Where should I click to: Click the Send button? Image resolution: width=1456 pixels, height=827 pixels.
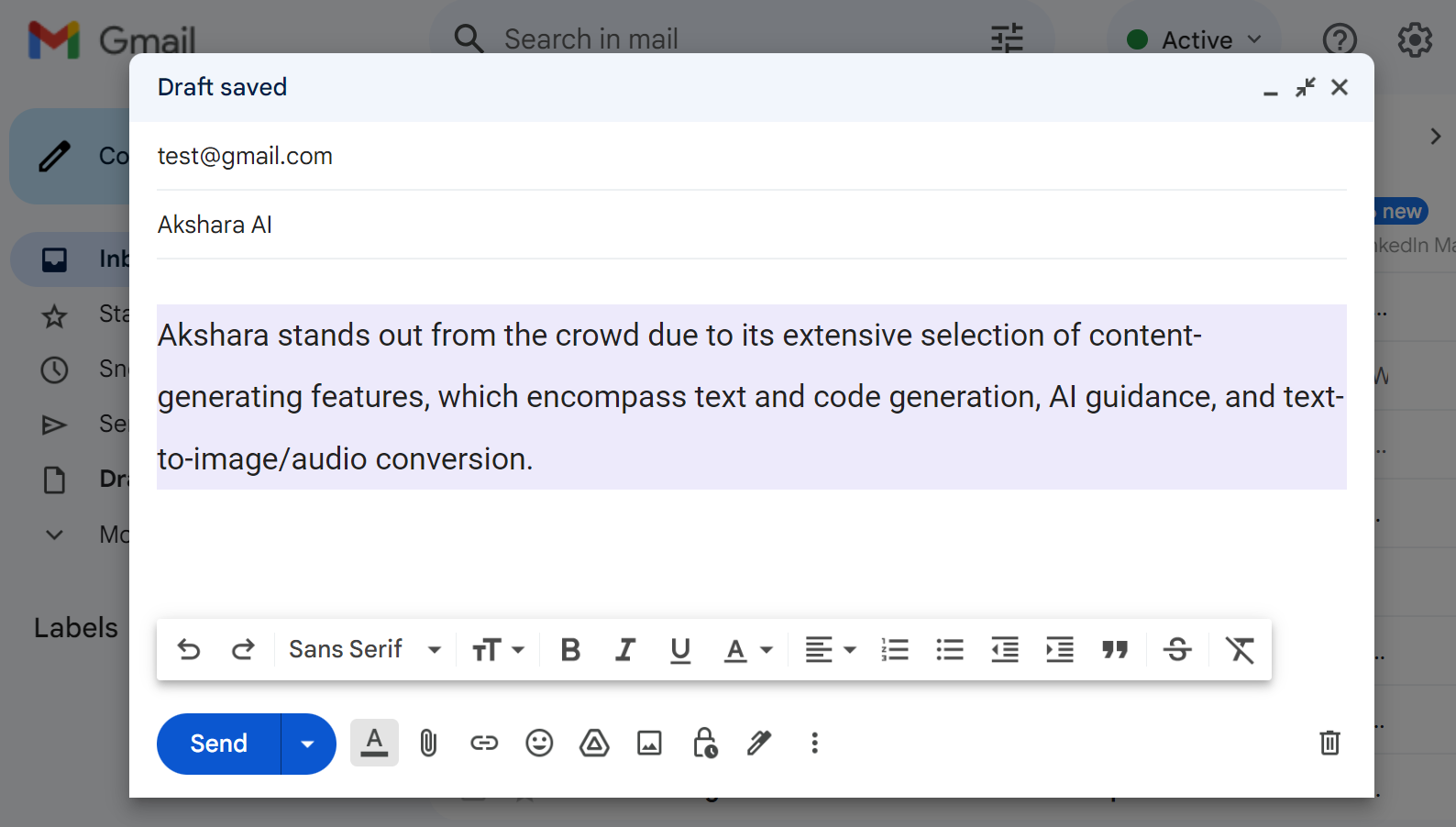point(219,744)
